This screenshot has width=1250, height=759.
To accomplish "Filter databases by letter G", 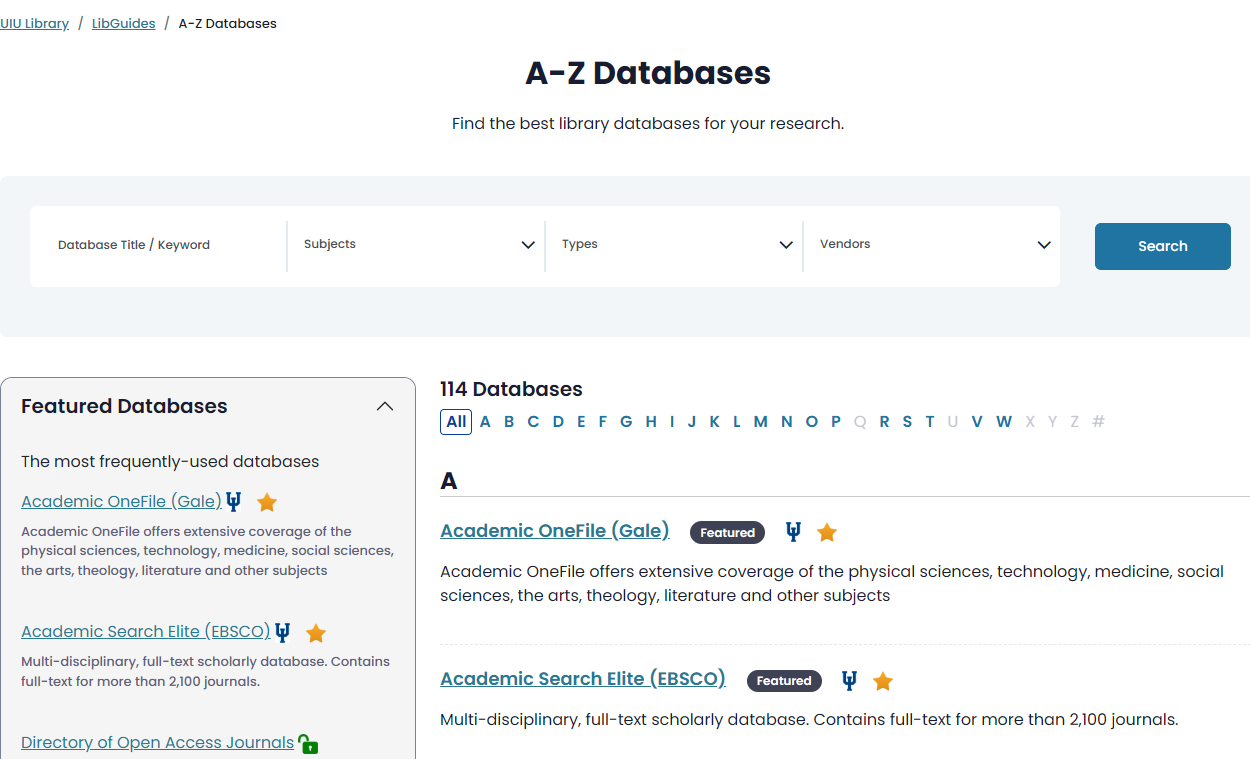I will [x=626, y=422].
